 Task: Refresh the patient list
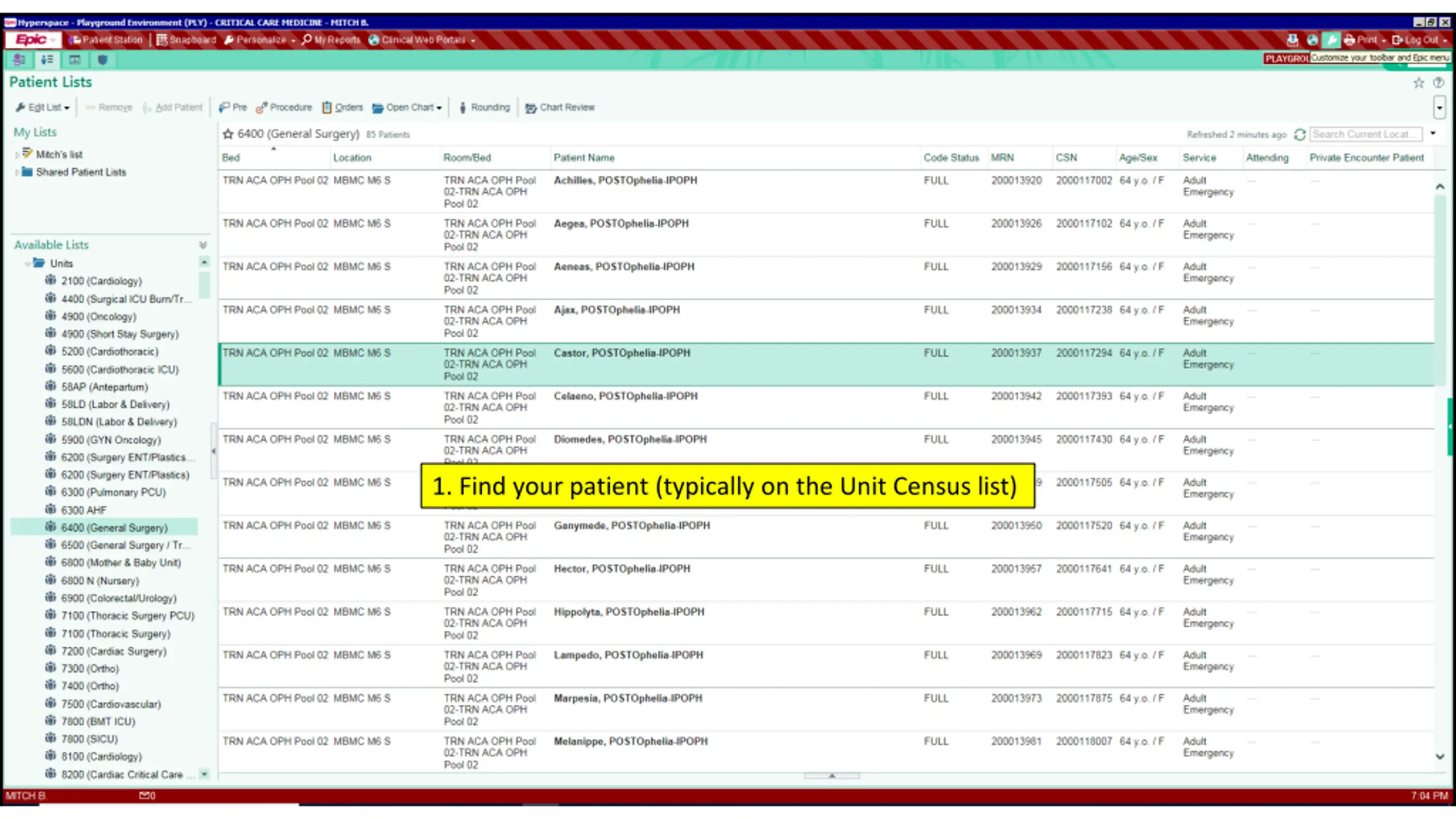click(1299, 134)
